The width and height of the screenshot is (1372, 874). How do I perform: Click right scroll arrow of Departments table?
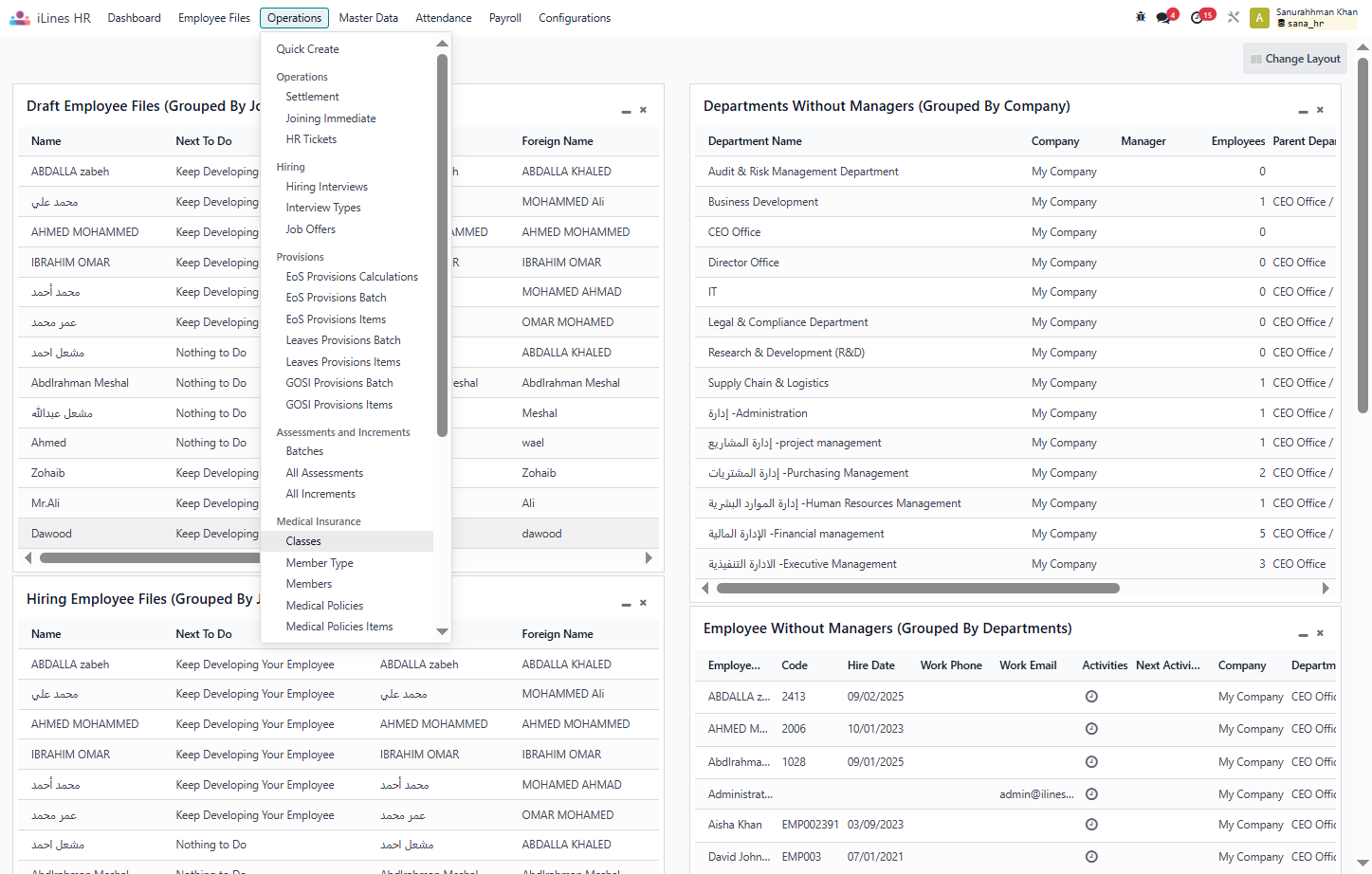coord(1326,589)
